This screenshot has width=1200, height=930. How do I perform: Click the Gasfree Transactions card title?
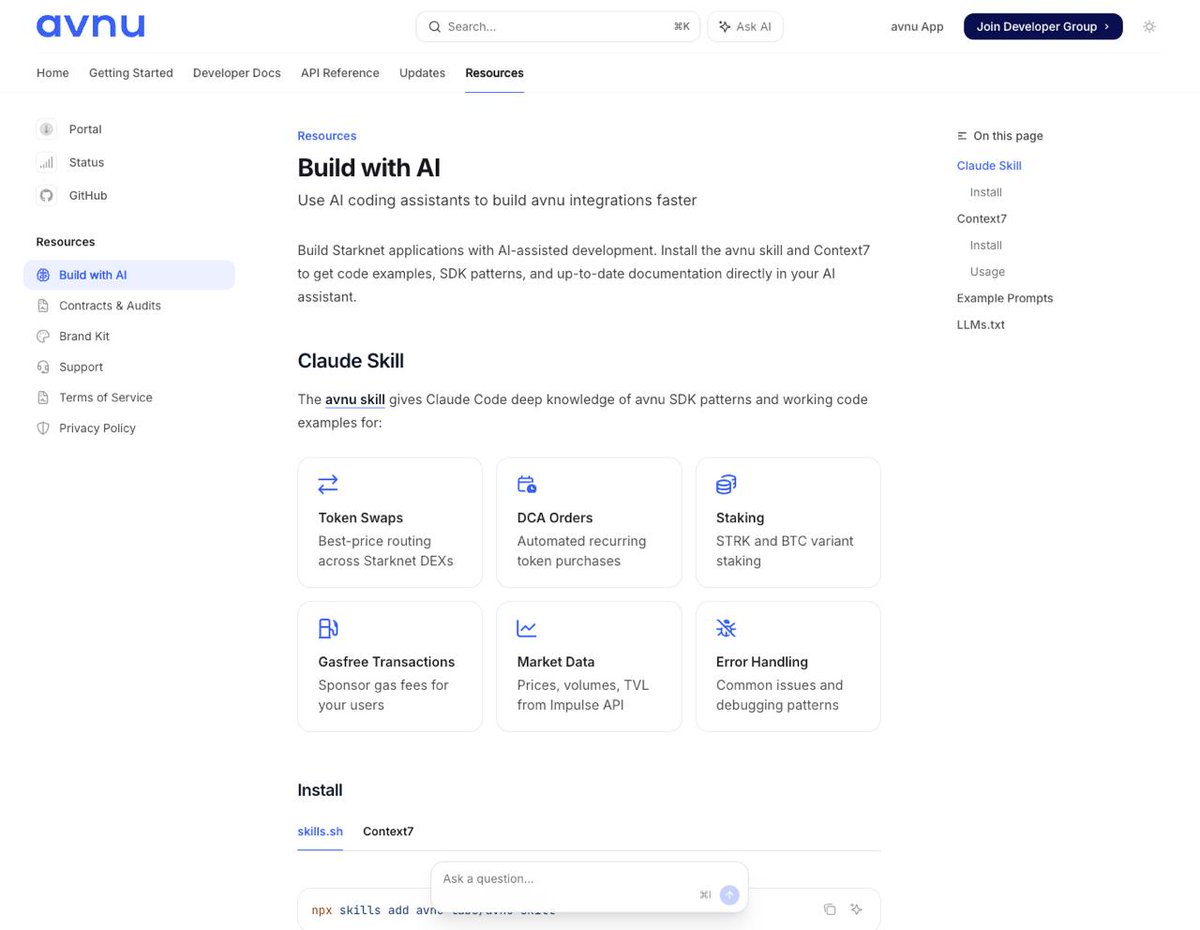pyautogui.click(x=386, y=662)
